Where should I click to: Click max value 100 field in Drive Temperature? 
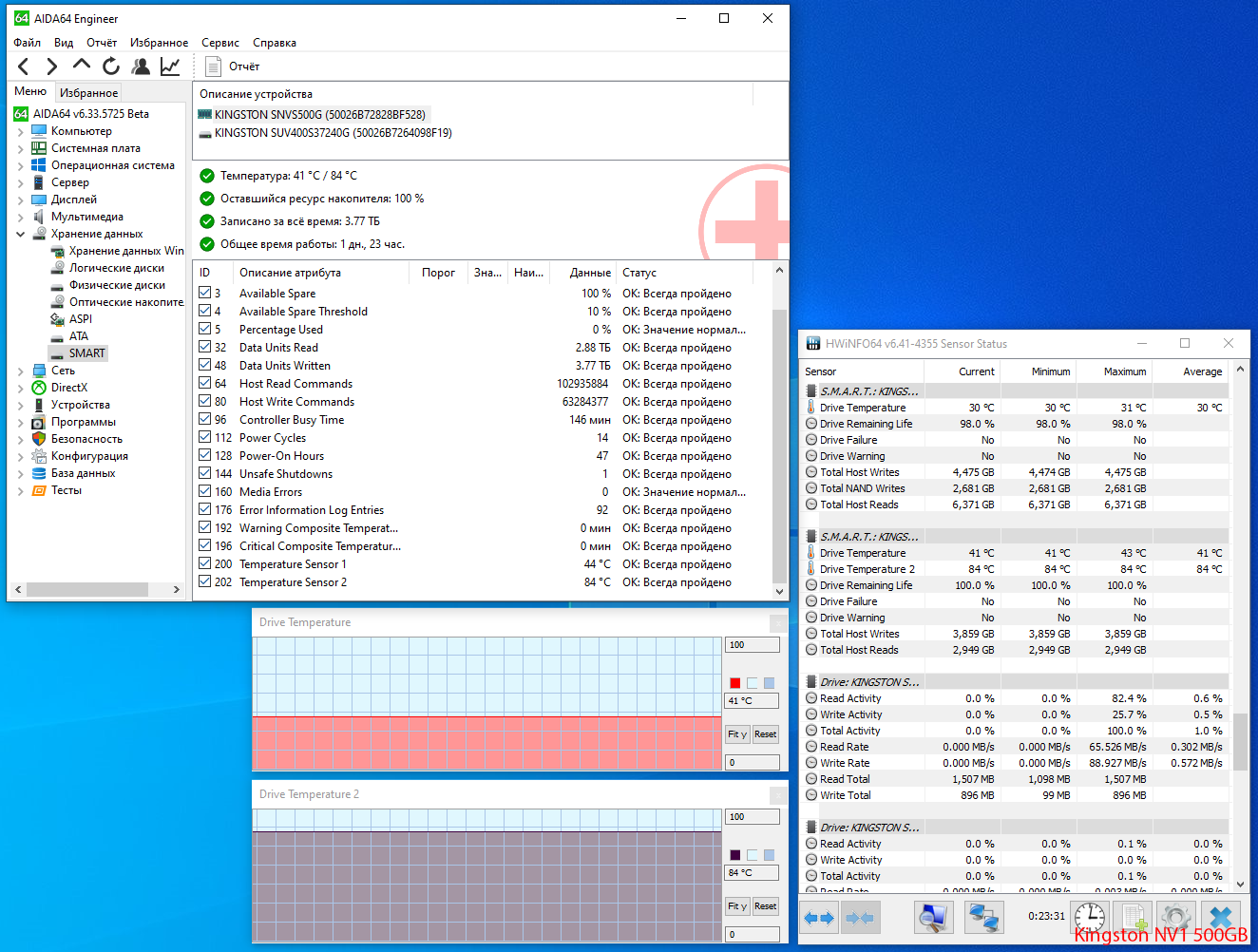752,645
